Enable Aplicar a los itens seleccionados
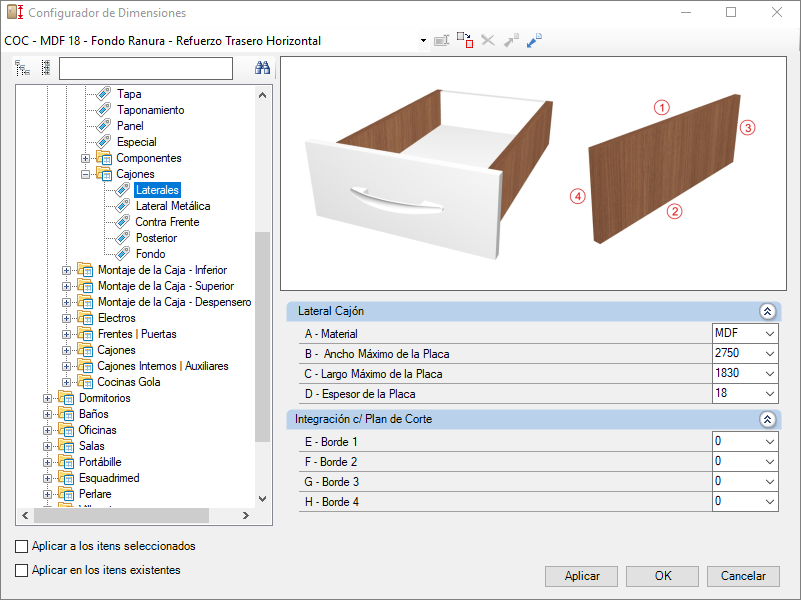 (x=21, y=546)
